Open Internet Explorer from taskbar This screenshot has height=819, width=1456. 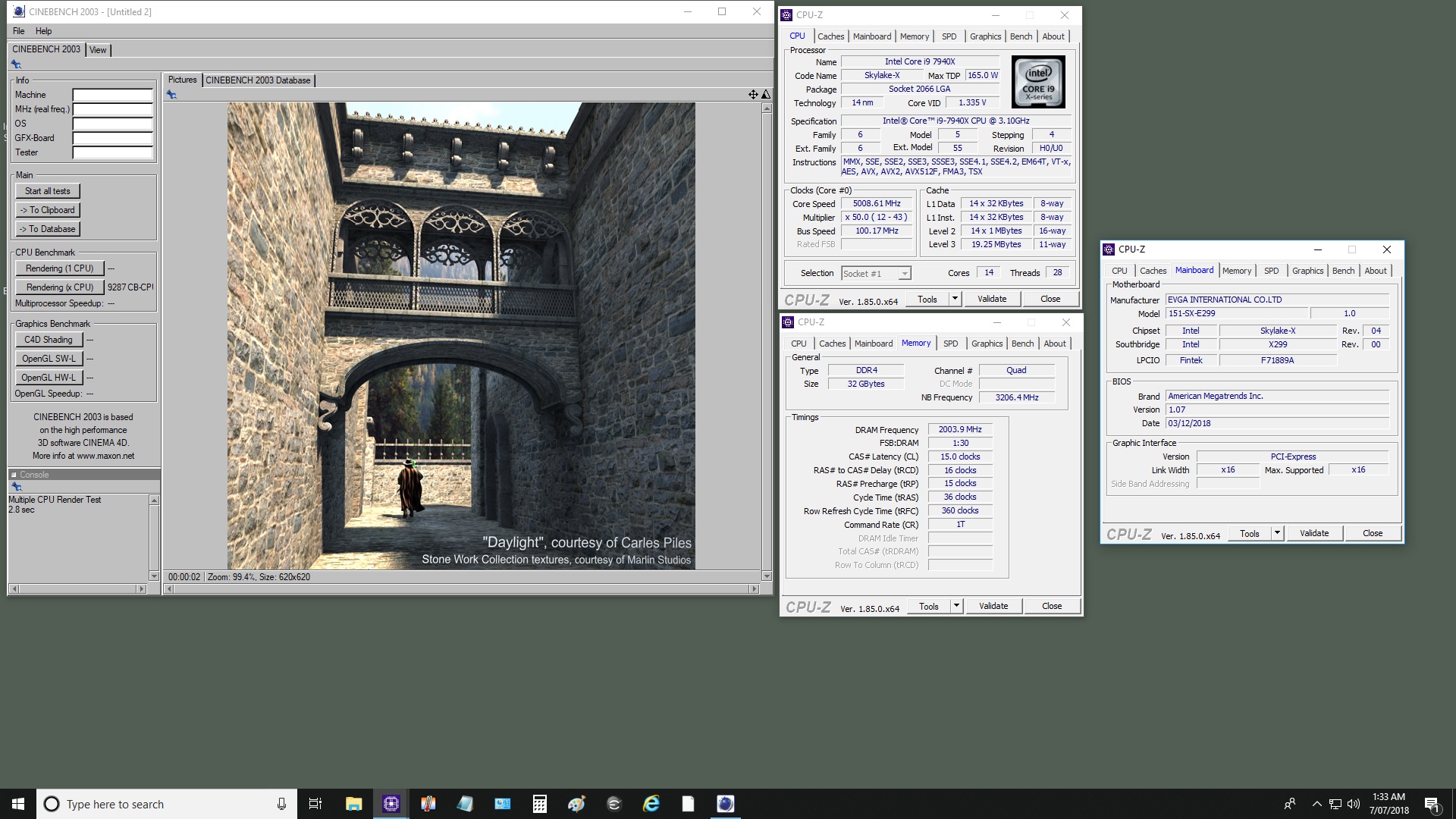tap(651, 804)
